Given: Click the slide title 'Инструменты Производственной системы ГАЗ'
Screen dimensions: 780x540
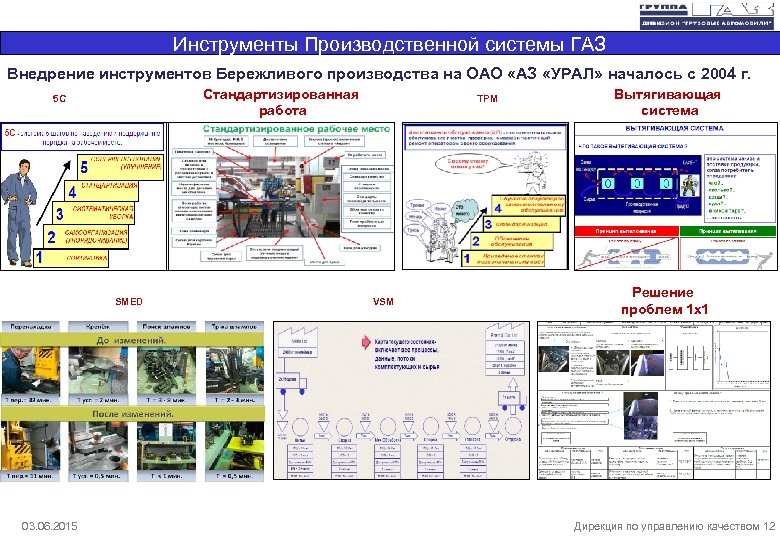Looking at the screenshot, I should click(x=389, y=44).
